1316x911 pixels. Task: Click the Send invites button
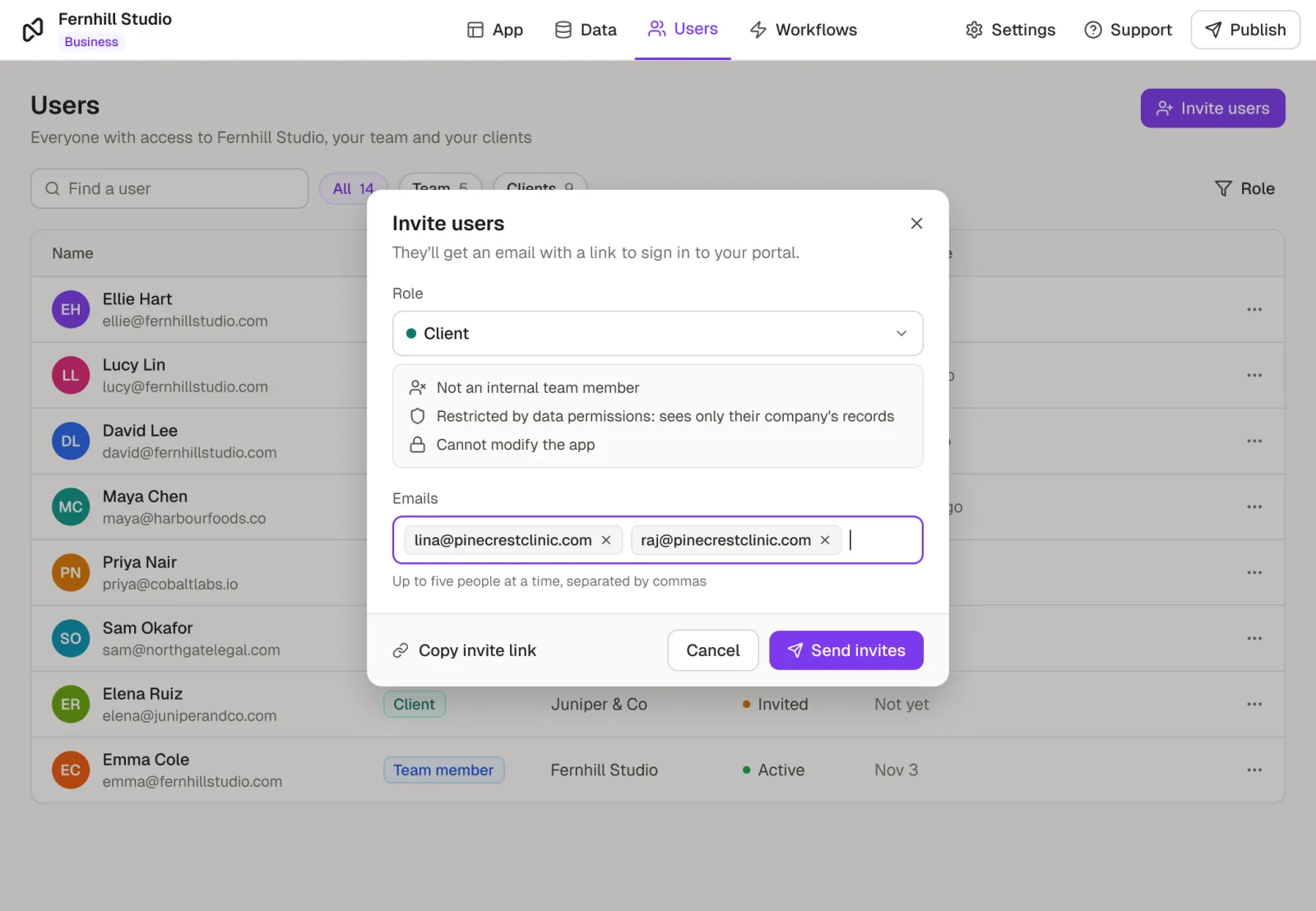click(x=846, y=650)
